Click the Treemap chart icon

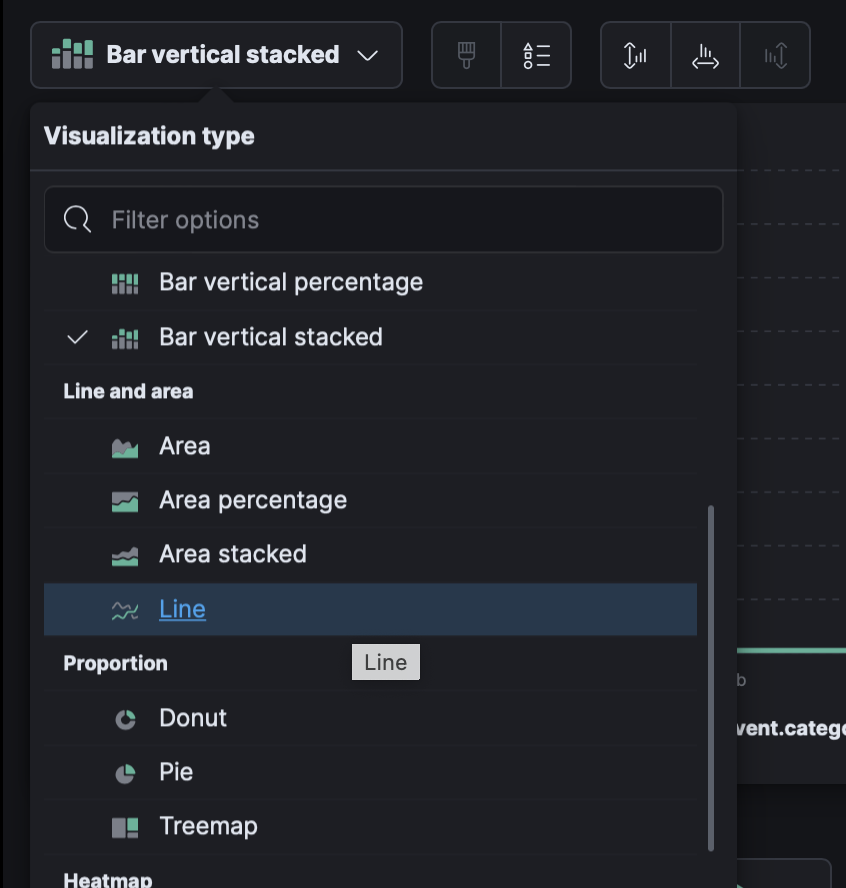pyautogui.click(x=125, y=827)
